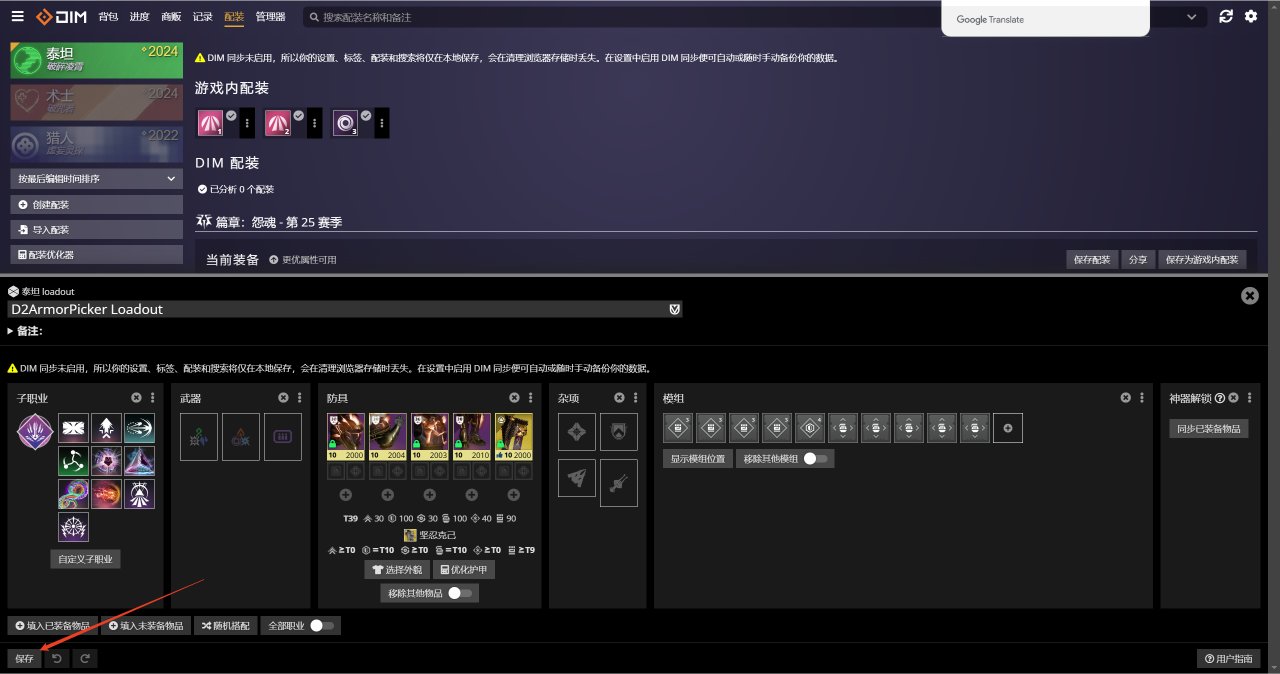Click the 选择外貌 button
This screenshot has width=1280, height=674.
[397, 569]
